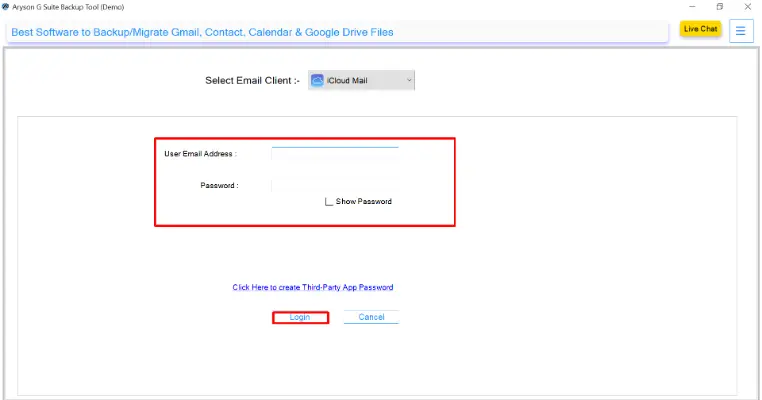
Task: Open the hamburger menu icon
Action: tap(741, 31)
